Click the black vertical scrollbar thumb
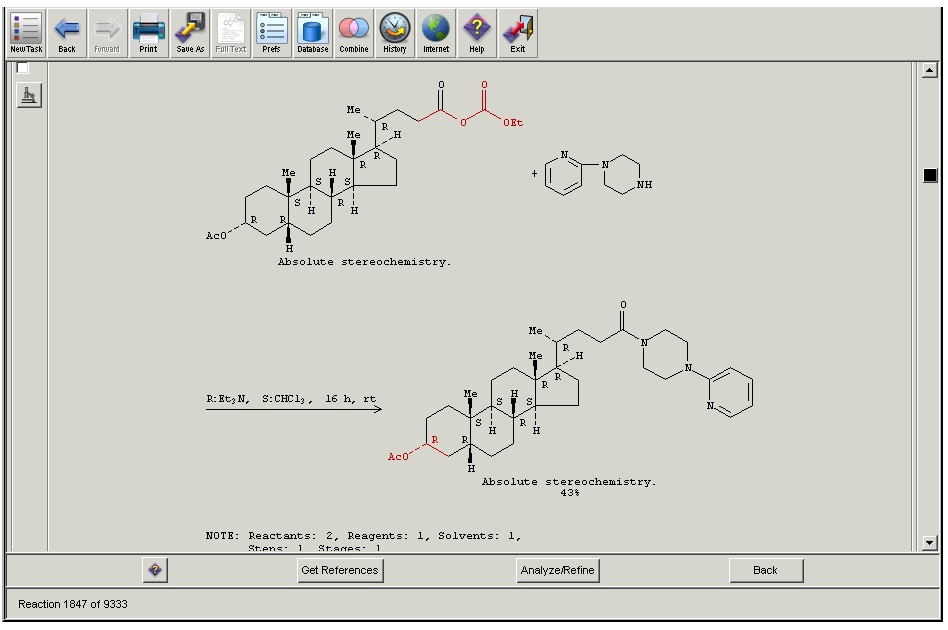This screenshot has width=948, height=630. [x=930, y=175]
